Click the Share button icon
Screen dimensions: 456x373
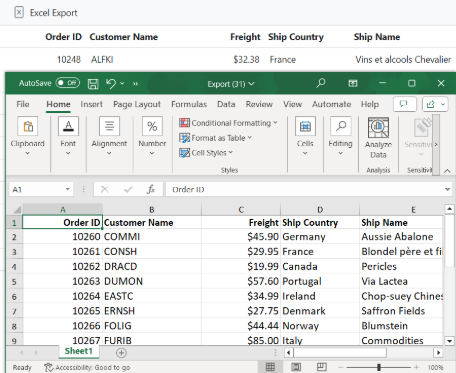[x=430, y=104]
